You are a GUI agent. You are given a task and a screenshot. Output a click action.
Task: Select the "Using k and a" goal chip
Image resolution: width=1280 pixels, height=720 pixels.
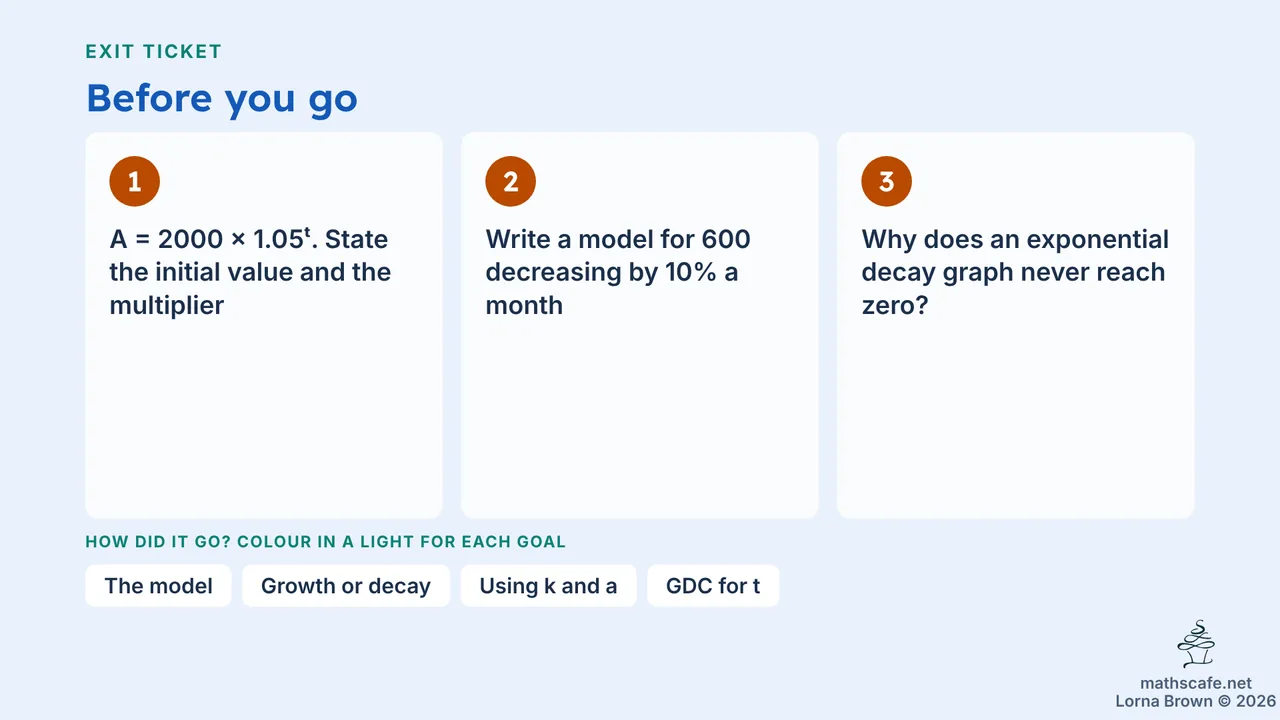point(548,586)
